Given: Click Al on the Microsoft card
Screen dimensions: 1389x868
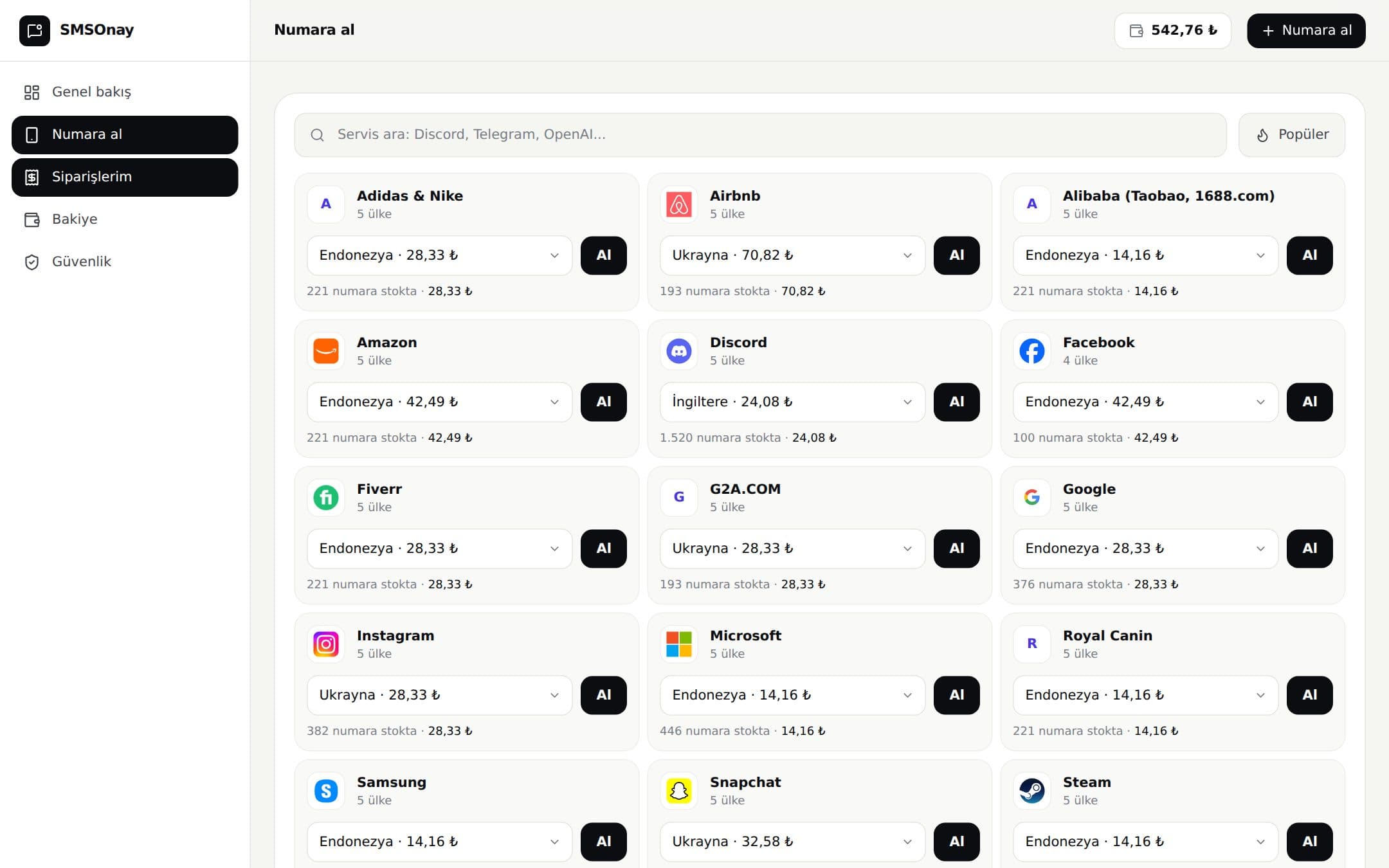Looking at the screenshot, I should point(957,695).
